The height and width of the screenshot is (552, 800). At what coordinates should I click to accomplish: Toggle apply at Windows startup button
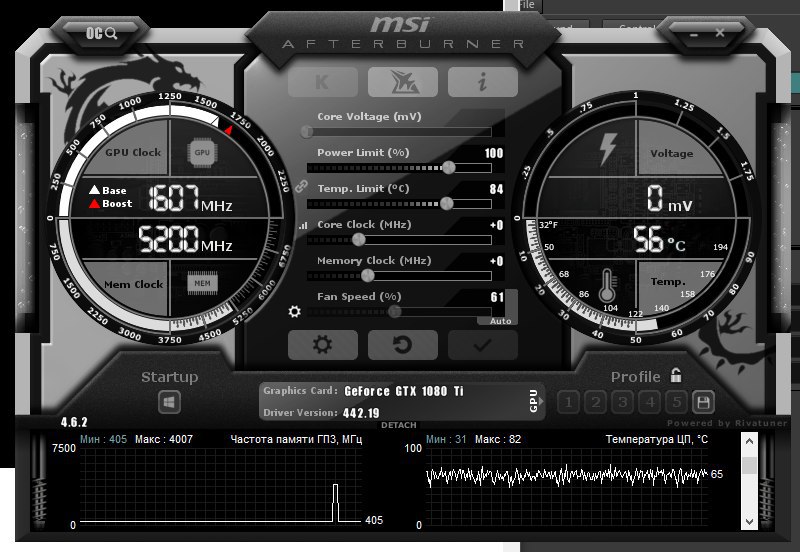169,403
